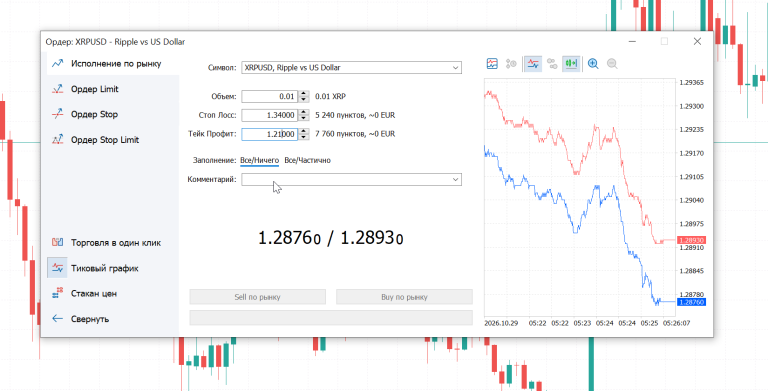The height and width of the screenshot is (391, 768).
Task: Click the red 1.28930 ask price tag
Action: [x=691, y=240]
